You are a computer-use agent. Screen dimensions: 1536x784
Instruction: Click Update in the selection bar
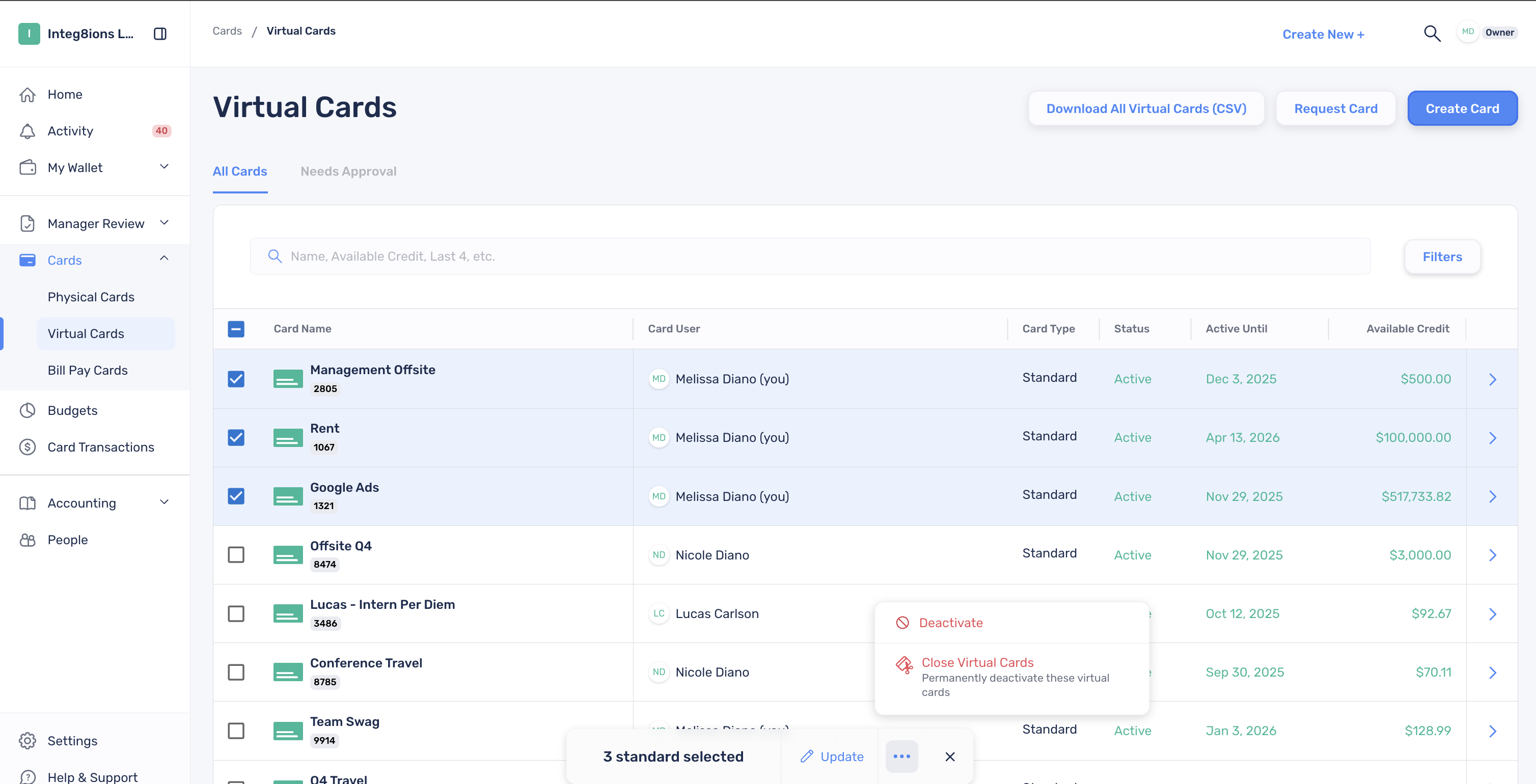coord(832,757)
